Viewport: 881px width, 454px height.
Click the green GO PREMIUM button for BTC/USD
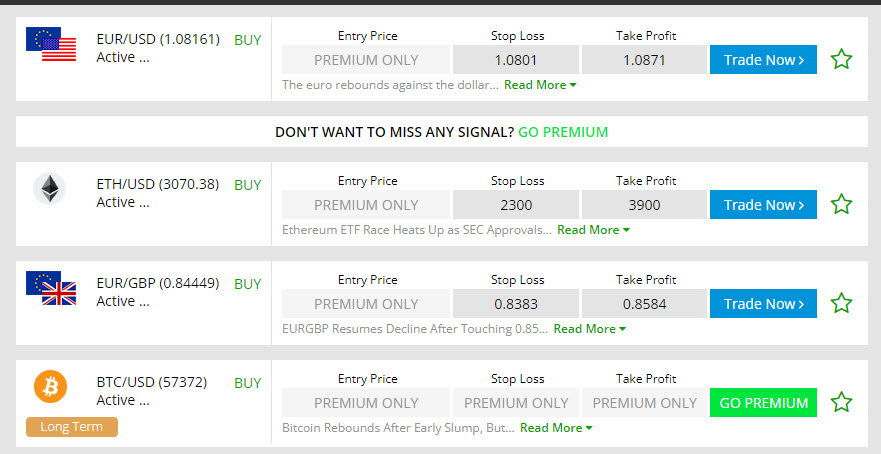[763, 402]
